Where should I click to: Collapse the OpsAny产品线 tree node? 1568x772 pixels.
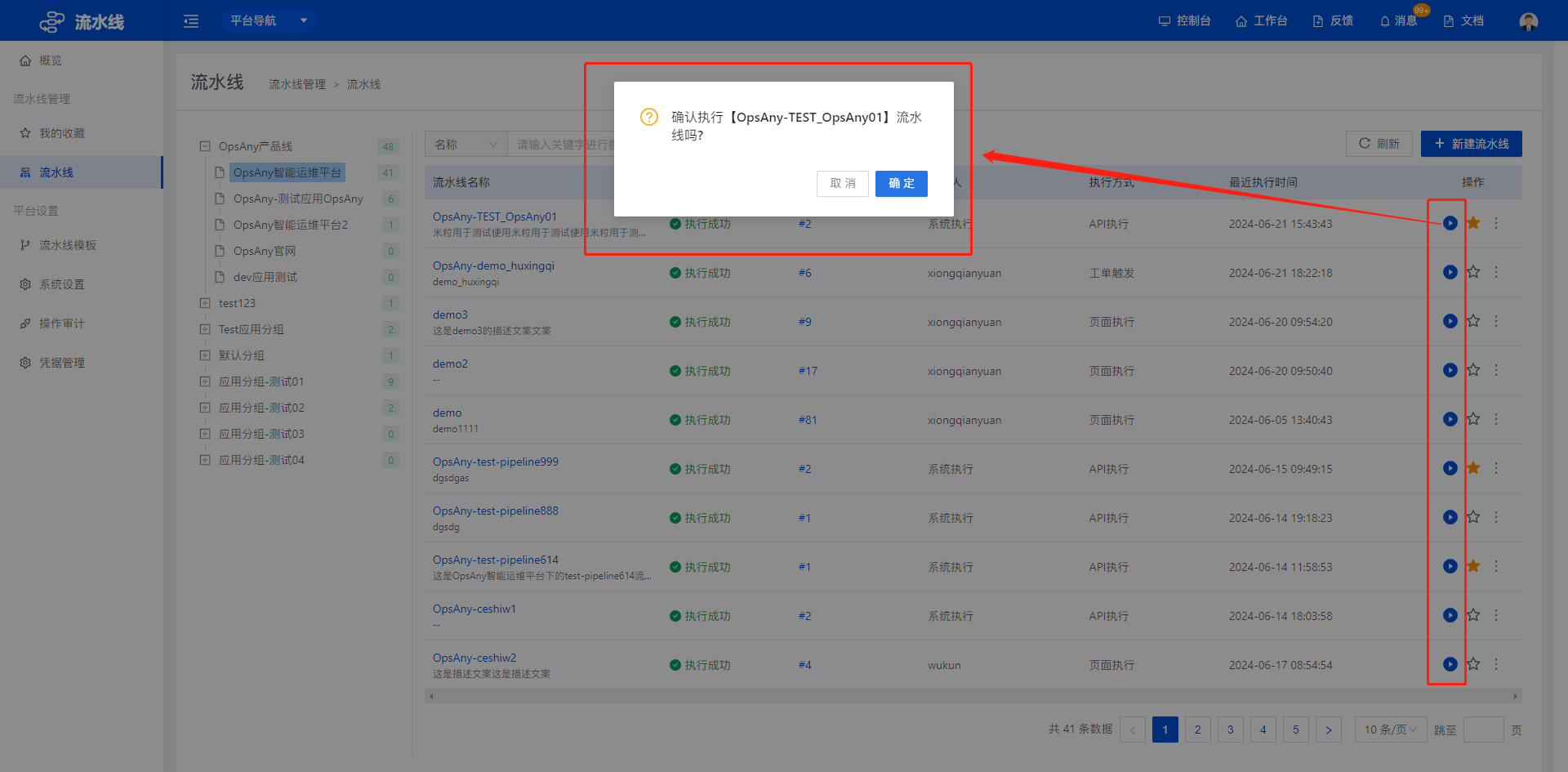coord(205,146)
